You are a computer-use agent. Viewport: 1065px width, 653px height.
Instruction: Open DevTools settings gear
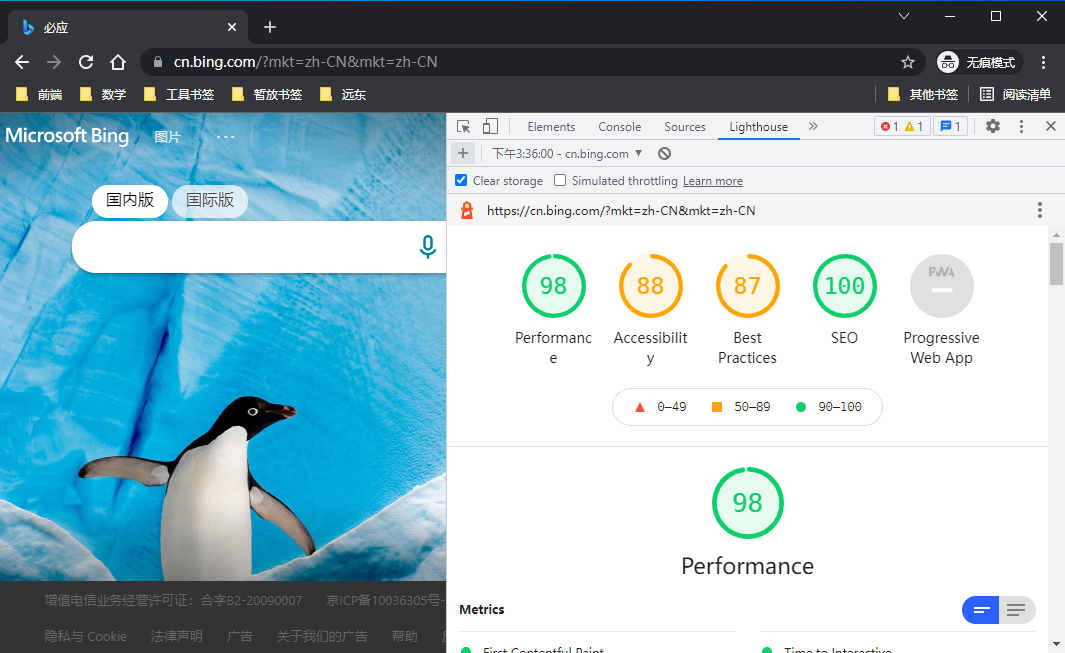[x=992, y=126]
